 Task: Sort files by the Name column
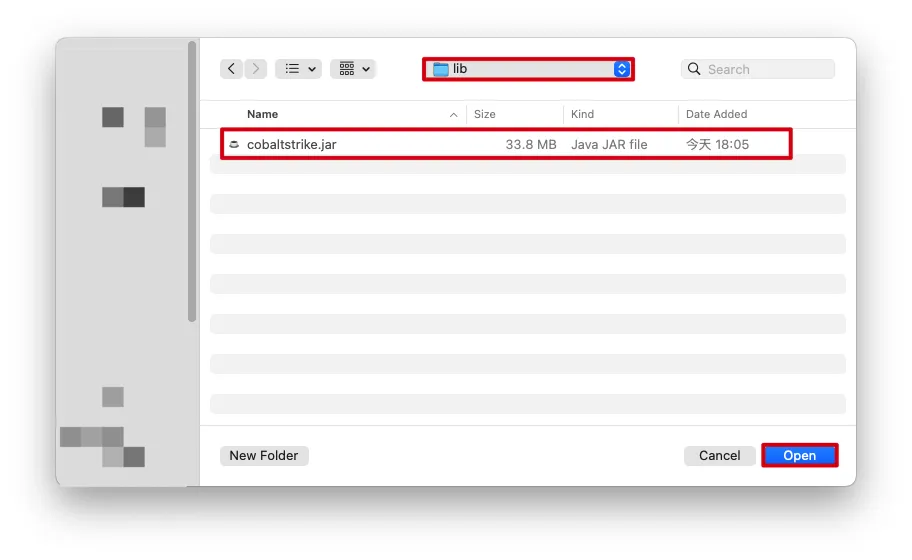[x=263, y=114]
